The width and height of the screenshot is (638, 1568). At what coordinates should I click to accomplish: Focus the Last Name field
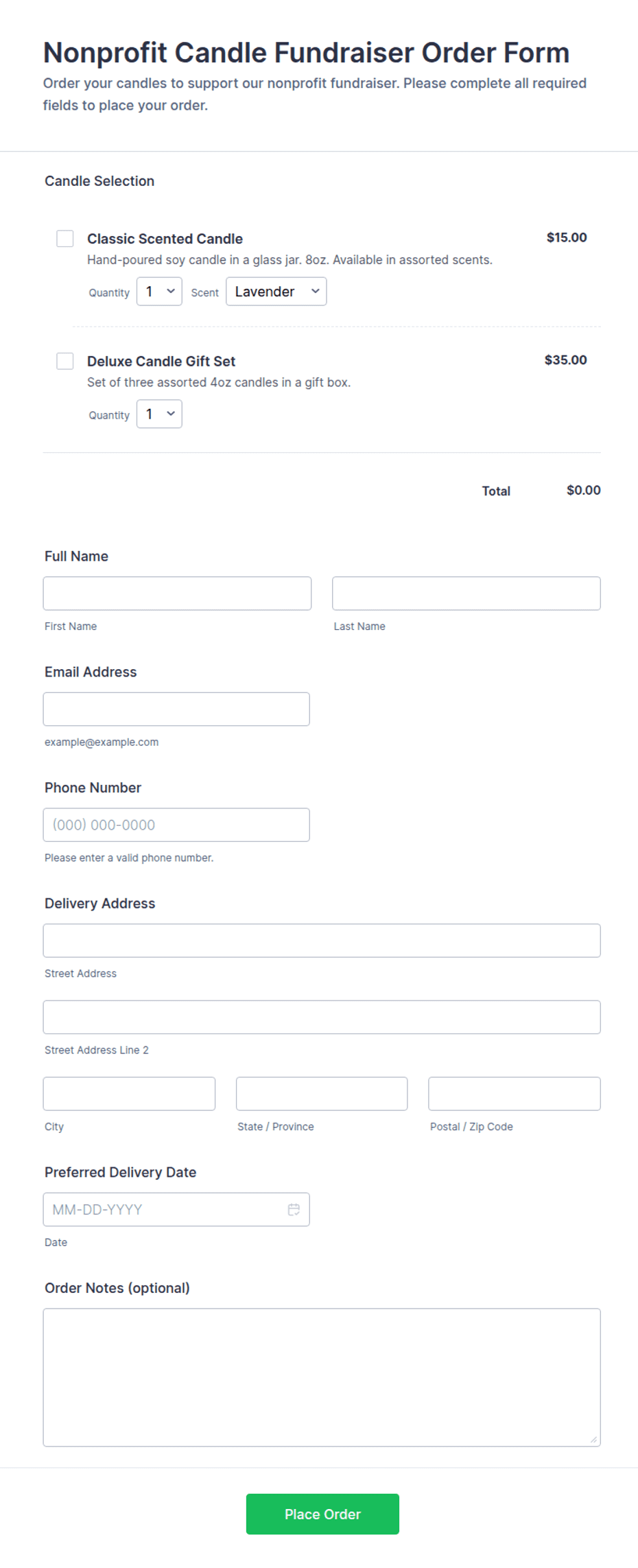(466, 594)
